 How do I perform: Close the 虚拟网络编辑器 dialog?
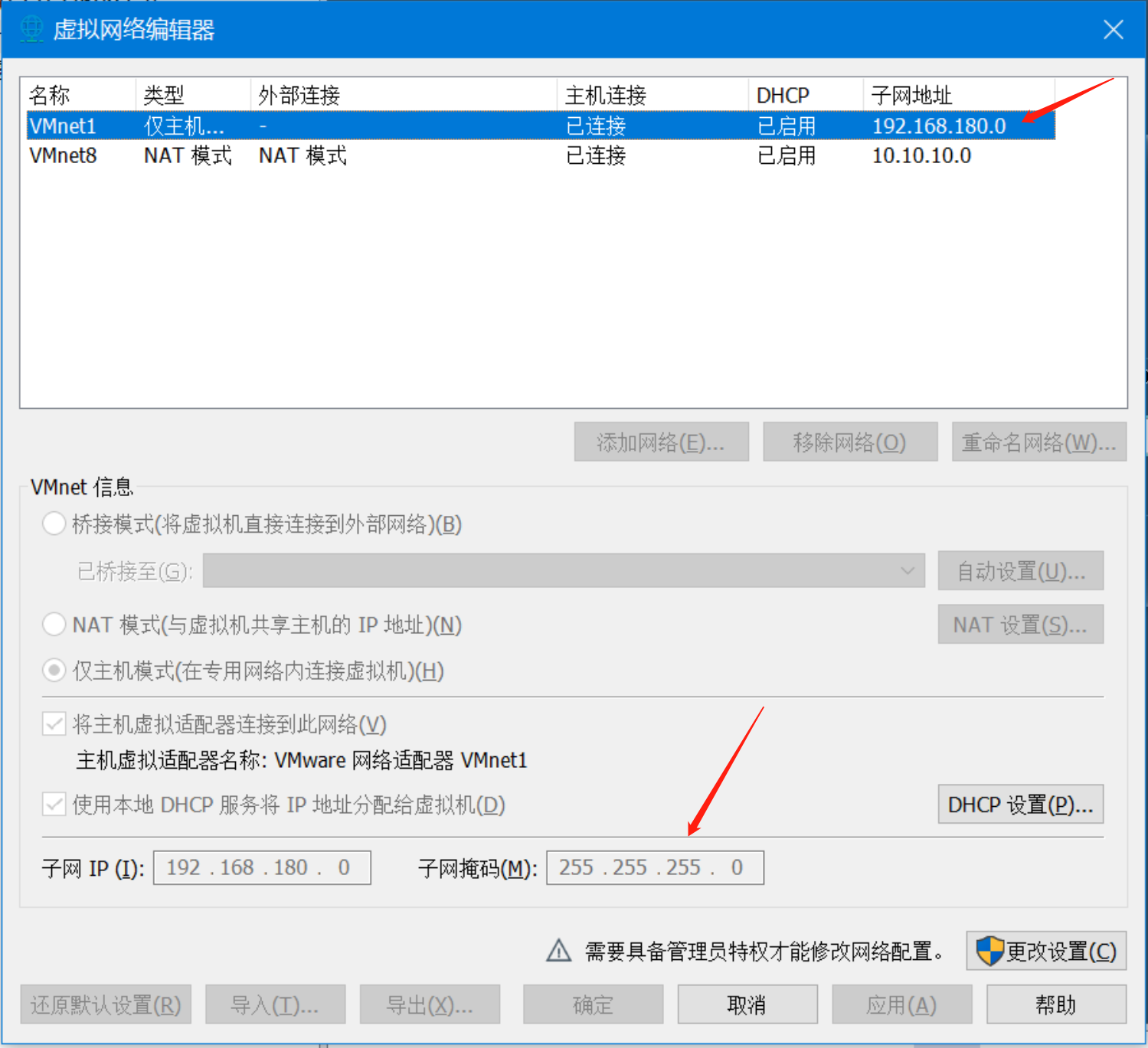tap(1114, 29)
